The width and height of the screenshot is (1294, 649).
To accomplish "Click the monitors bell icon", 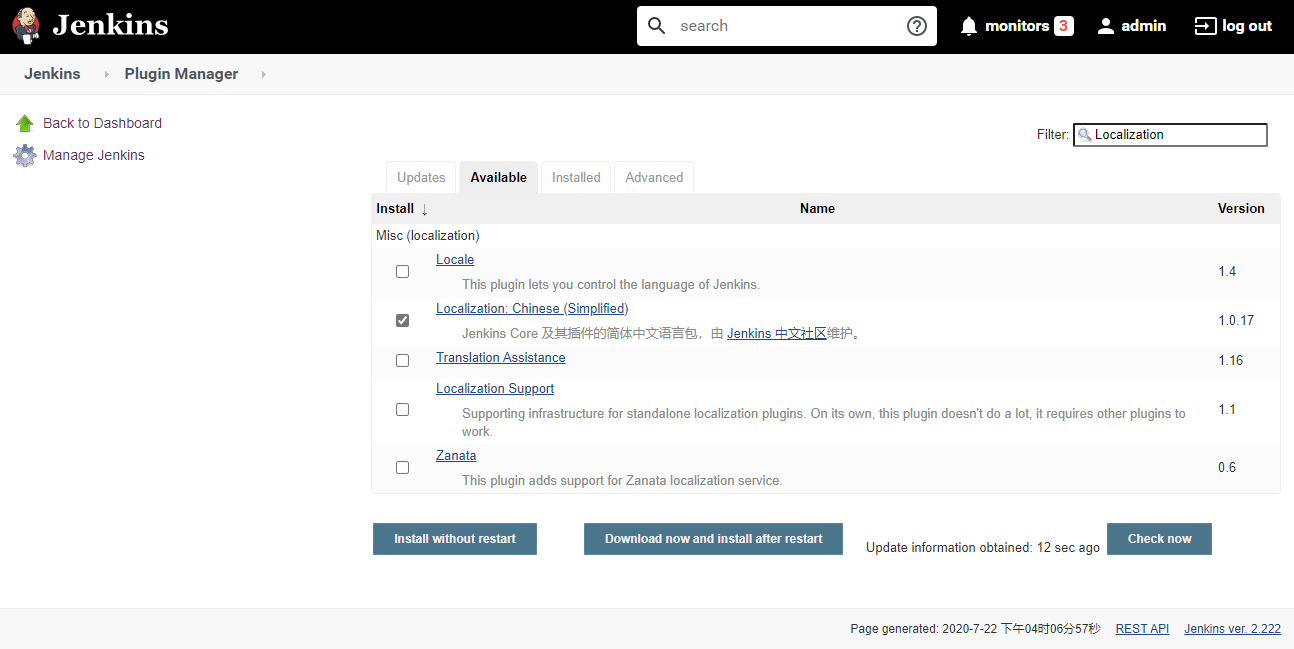I will pyautogui.click(x=968, y=26).
